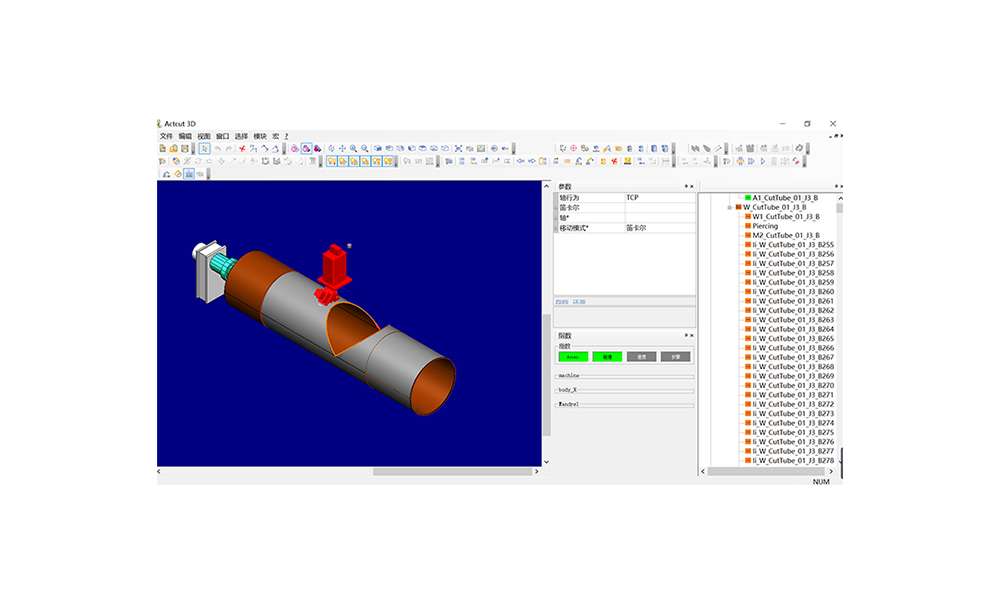Viewport: 1000px width, 600px height.
Task: Select the M2_CutTube_01_J3_B tree item
Action: pos(786,235)
